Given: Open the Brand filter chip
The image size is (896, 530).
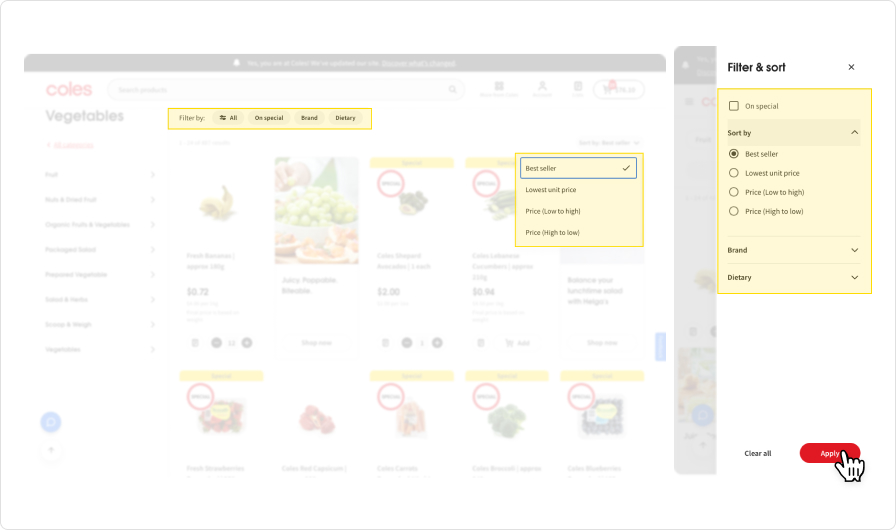Looking at the screenshot, I should tap(309, 118).
